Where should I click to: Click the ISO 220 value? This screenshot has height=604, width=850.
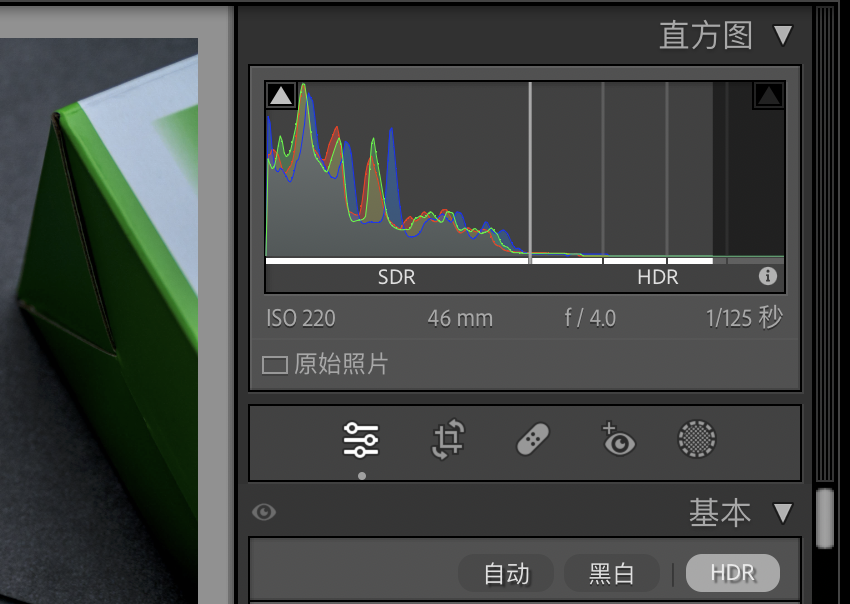coord(301,318)
